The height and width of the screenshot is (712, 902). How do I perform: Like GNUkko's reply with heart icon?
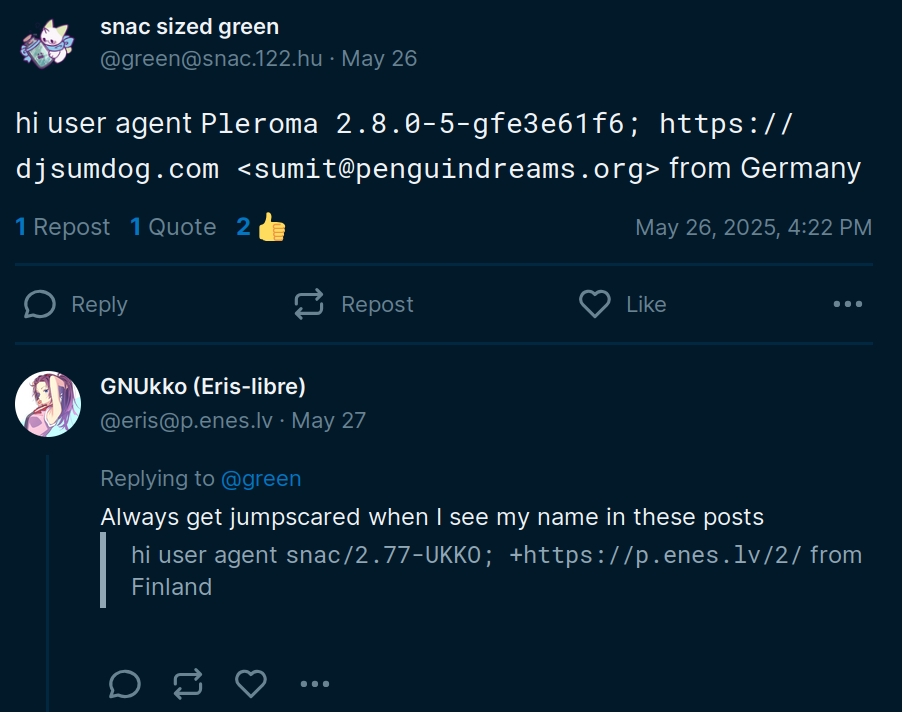point(251,684)
